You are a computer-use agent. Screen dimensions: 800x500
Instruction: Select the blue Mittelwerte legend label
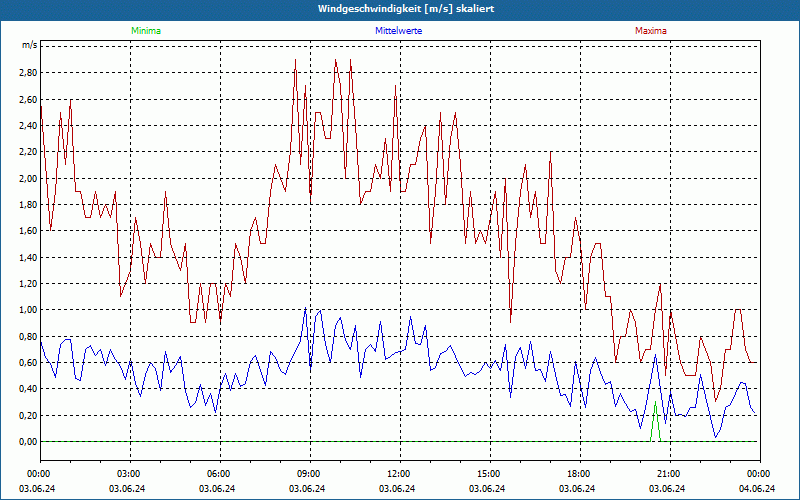click(400, 31)
